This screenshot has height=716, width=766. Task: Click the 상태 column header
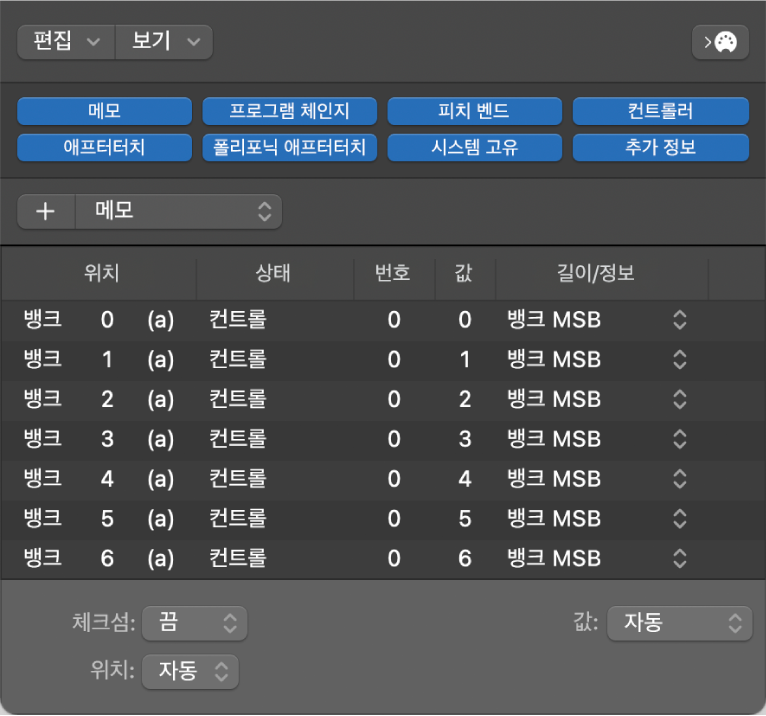click(273, 273)
